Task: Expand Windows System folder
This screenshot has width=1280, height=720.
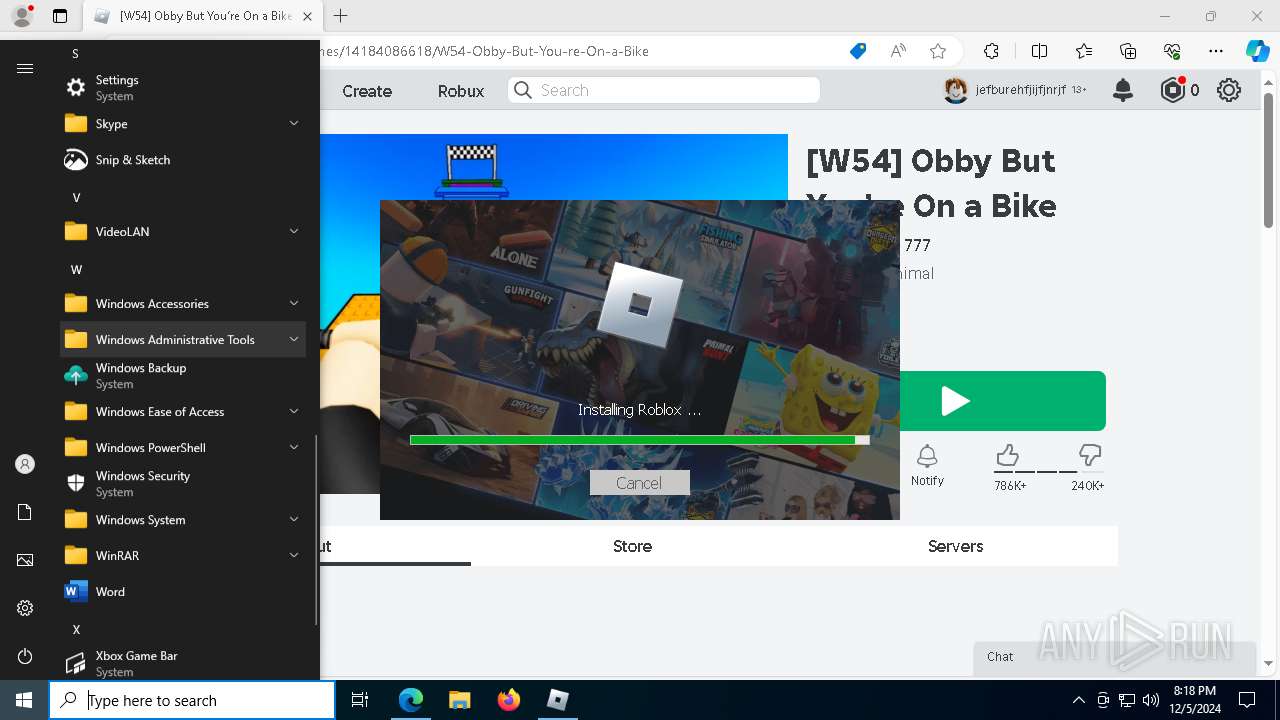Action: 183,520
